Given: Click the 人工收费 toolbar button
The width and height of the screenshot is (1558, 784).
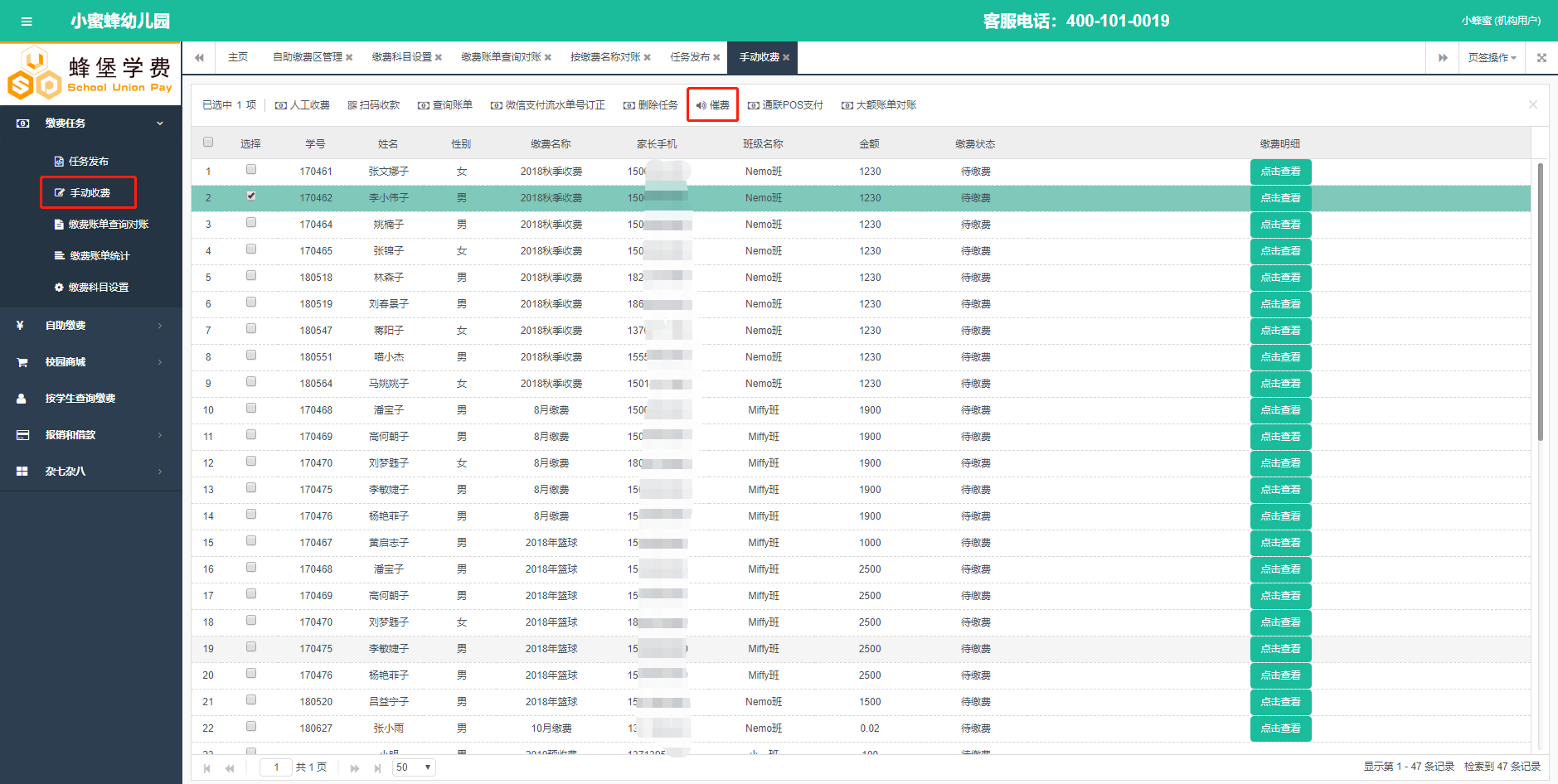Looking at the screenshot, I should coord(303,105).
